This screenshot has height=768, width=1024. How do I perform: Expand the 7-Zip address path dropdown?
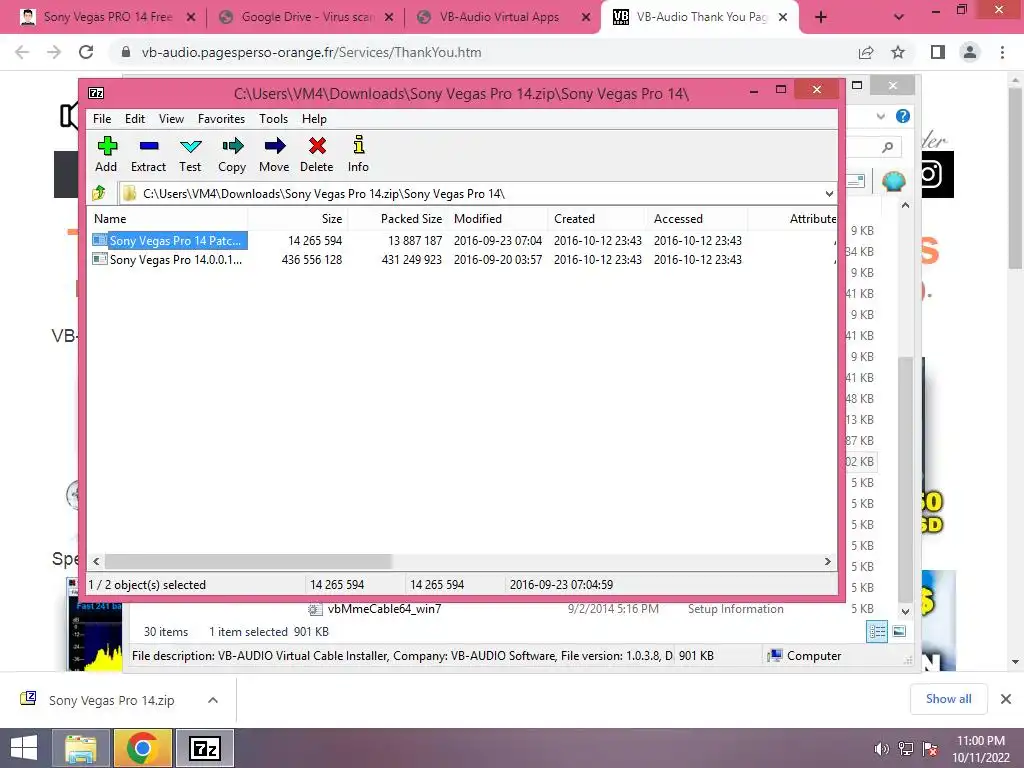tap(829, 194)
